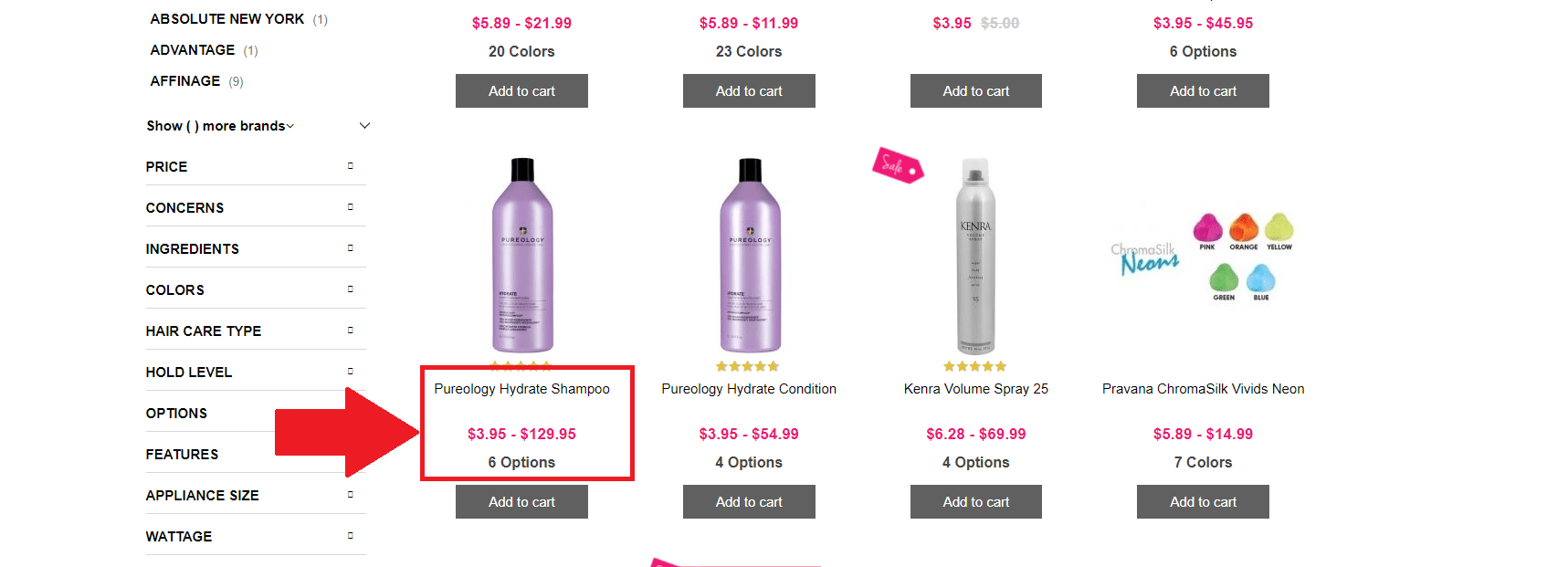Click the Pureology Hydrate Condition star rating

747,366
